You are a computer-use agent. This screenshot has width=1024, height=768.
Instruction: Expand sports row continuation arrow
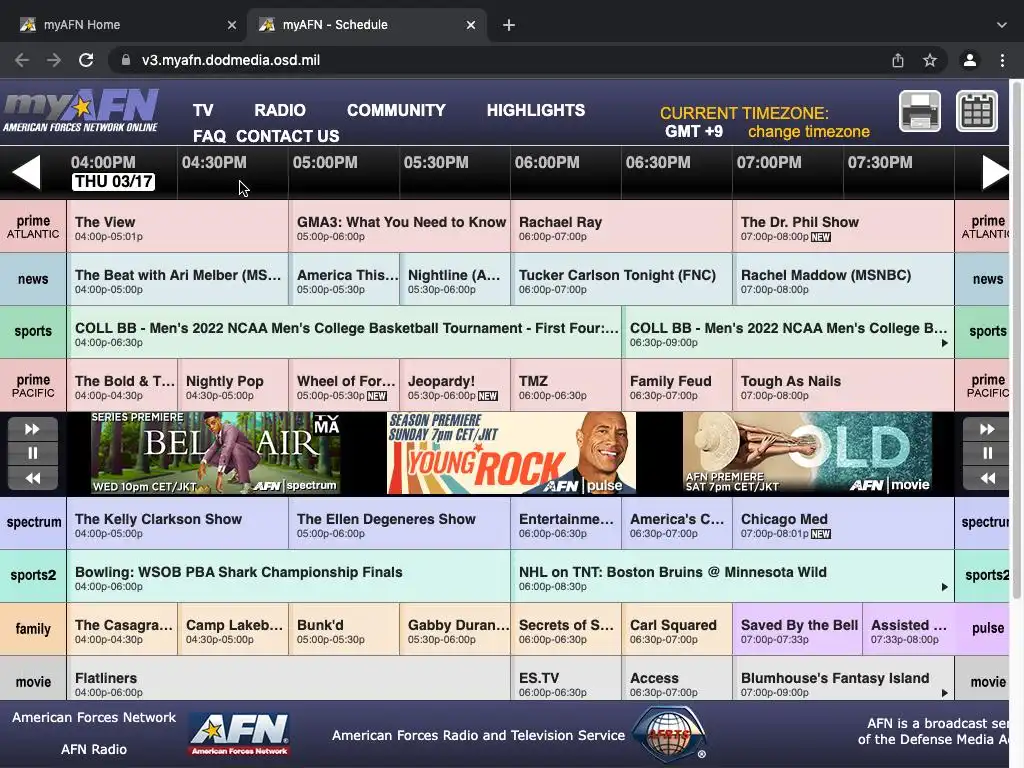pos(944,343)
